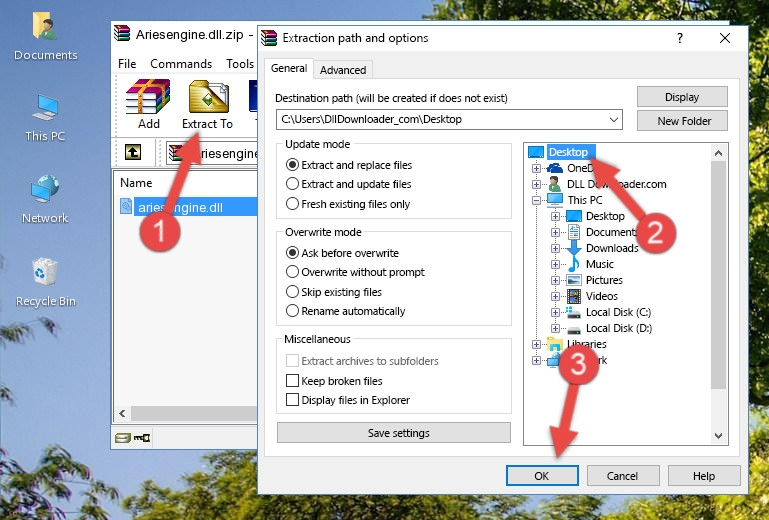Click the folder tree scroll down arrow
Screen dimensions: 769x520
(718, 436)
